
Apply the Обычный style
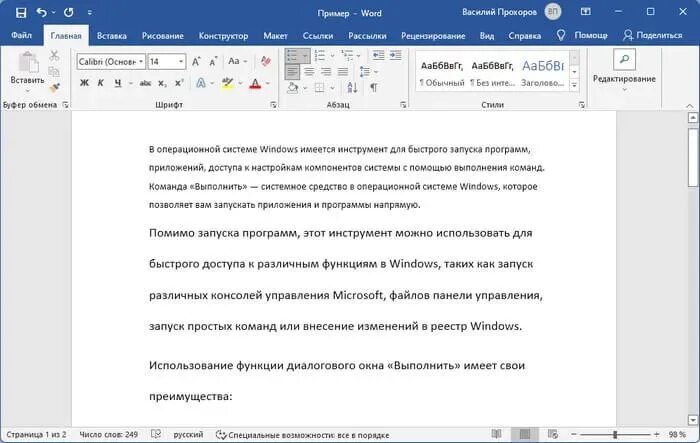click(442, 73)
